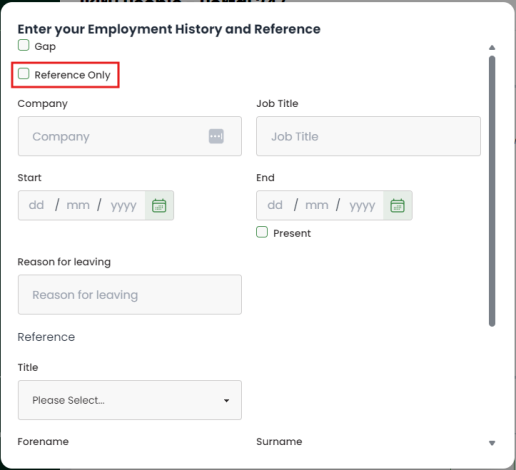Click the vertical scrollbar thumb
Image resolution: width=516 pixels, height=470 pixels.
point(492,191)
